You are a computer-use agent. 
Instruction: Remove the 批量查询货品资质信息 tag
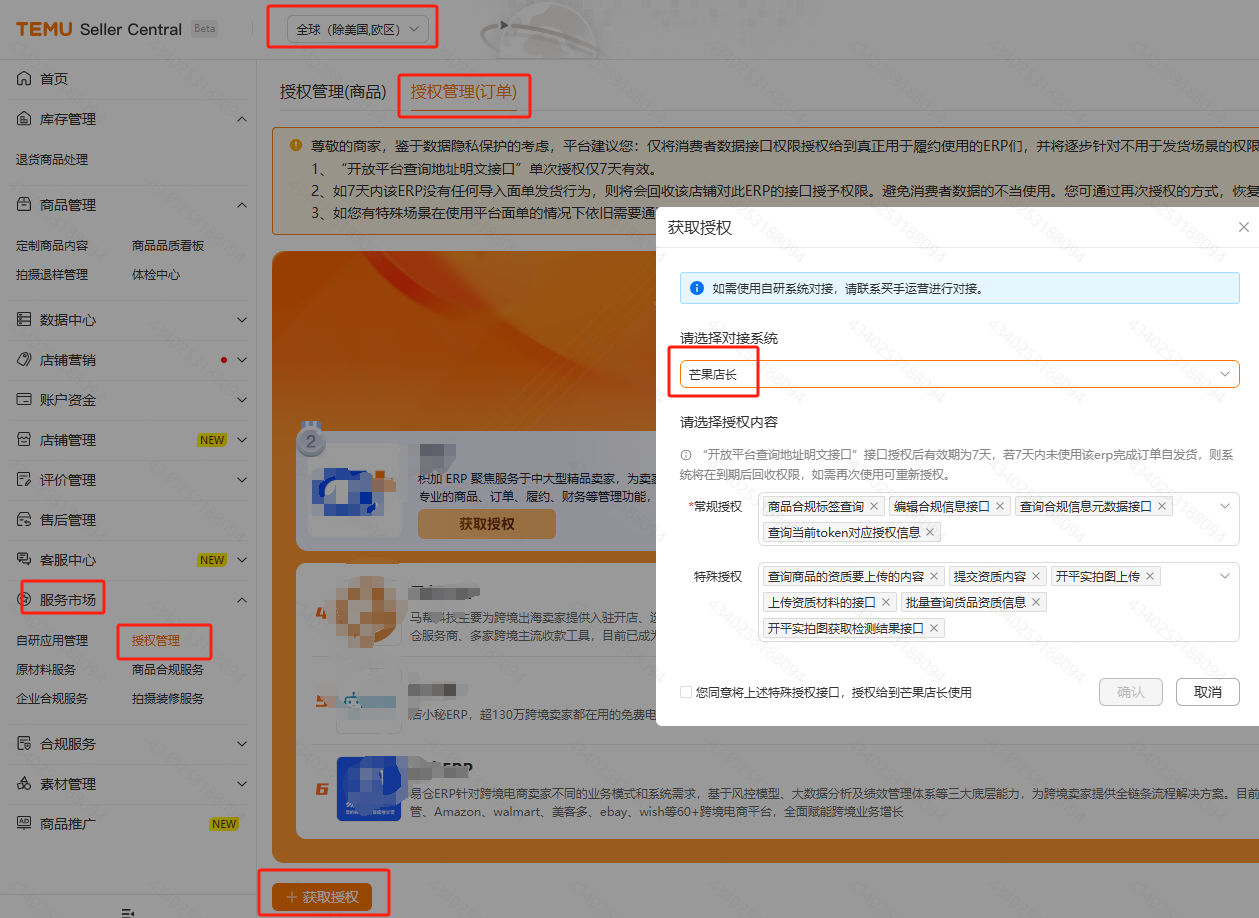coord(1036,602)
